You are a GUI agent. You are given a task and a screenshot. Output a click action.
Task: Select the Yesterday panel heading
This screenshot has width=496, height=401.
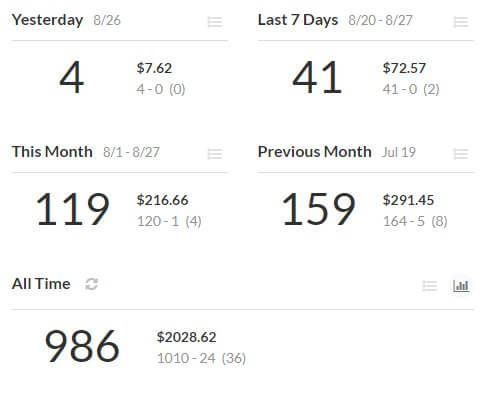click(47, 20)
